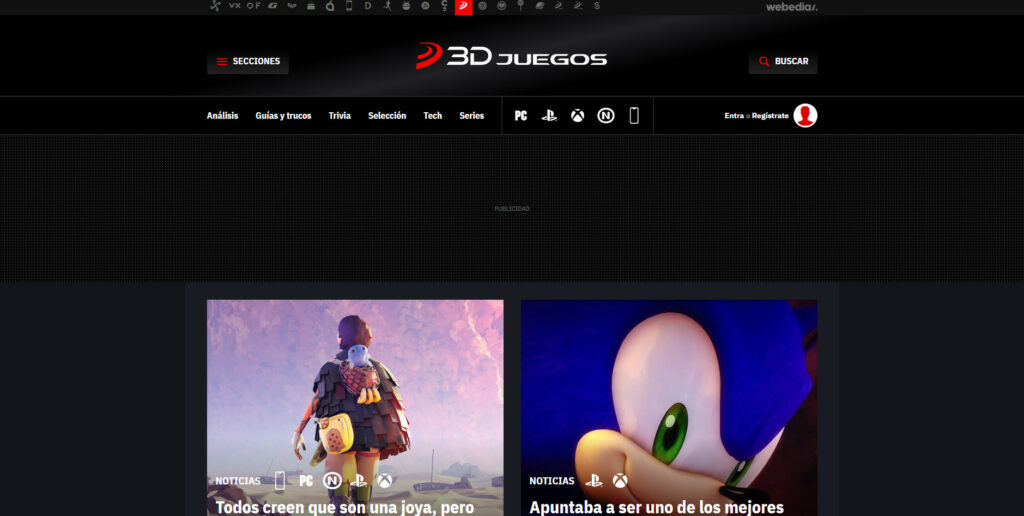Open headline 'Todos creen que son una joya'
1024x516 pixels.
coord(345,508)
